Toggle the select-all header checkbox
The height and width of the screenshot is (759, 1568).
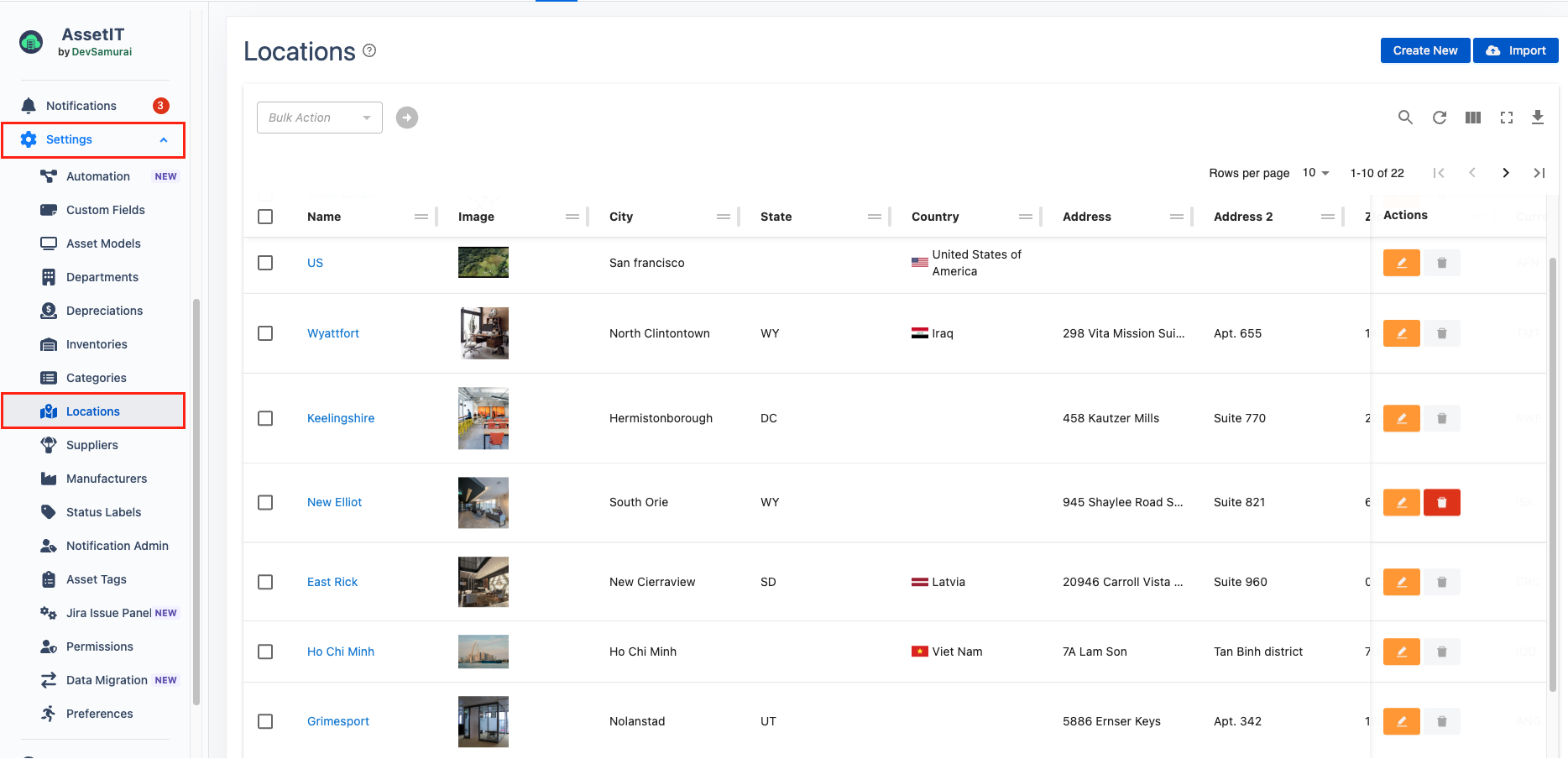click(265, 217)
